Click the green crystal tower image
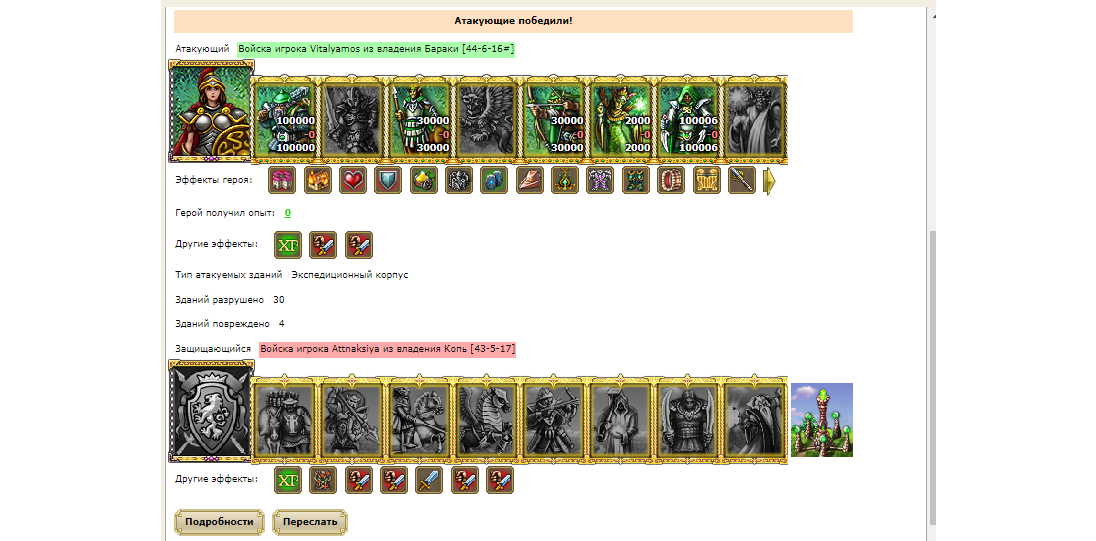 point(821,420)
